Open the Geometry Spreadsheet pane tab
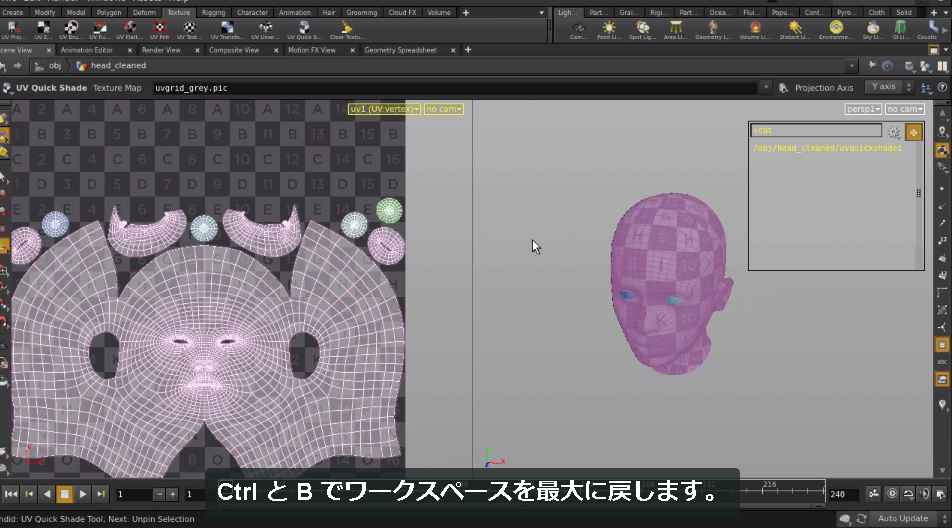This screenshot has height=528, width=952. (x=400, y=50)
